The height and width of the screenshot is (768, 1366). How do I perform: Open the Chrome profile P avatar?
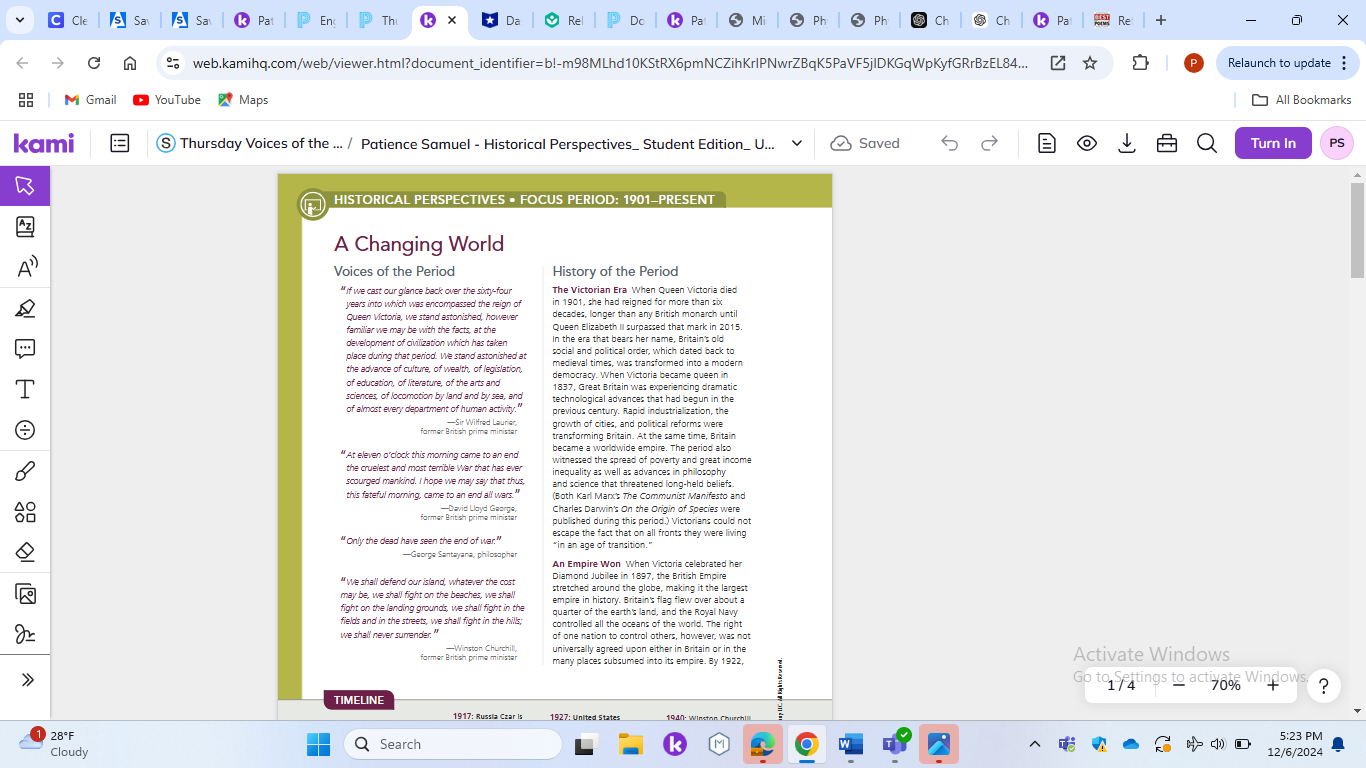(1193, 63)
